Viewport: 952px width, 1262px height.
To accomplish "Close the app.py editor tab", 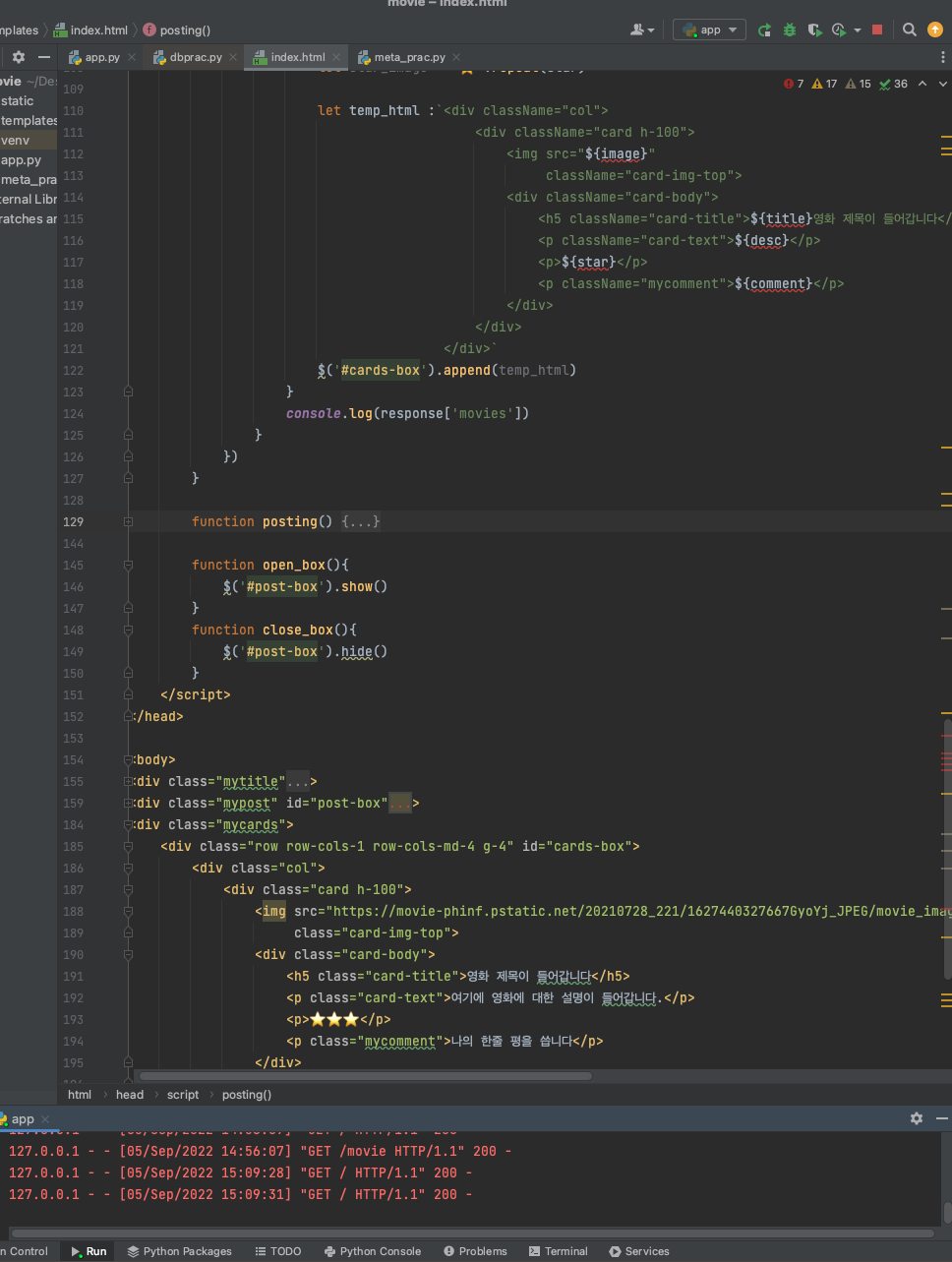I will [x=134, y=57].
